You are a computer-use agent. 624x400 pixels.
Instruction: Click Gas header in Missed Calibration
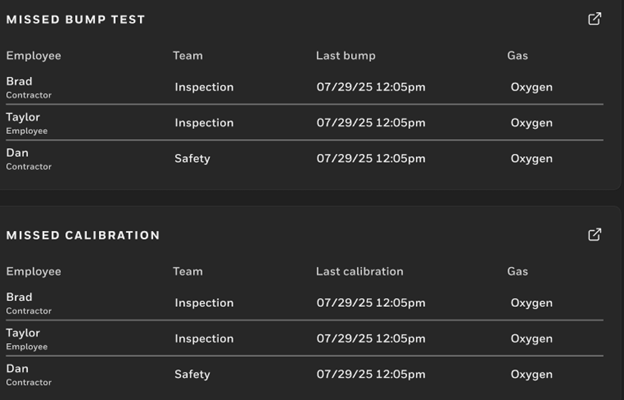[x=517, y=272]
